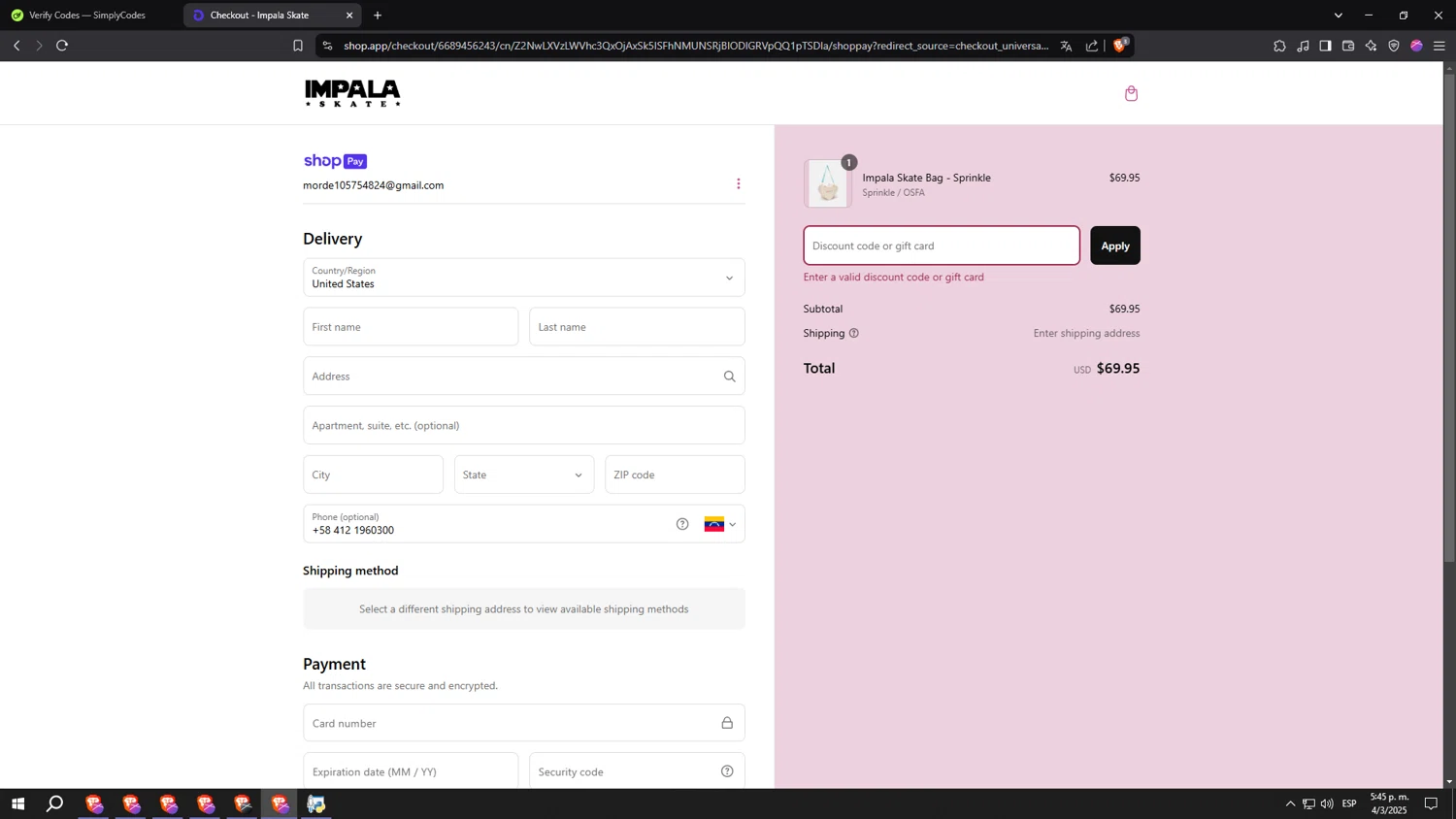1456x819 pixels.
Task: Click the City field
Action: tap(374, 475)
